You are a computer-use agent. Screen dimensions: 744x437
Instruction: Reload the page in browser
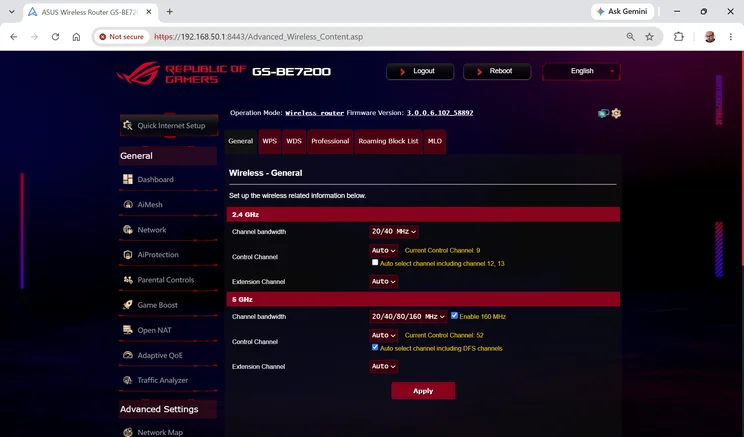56,37
